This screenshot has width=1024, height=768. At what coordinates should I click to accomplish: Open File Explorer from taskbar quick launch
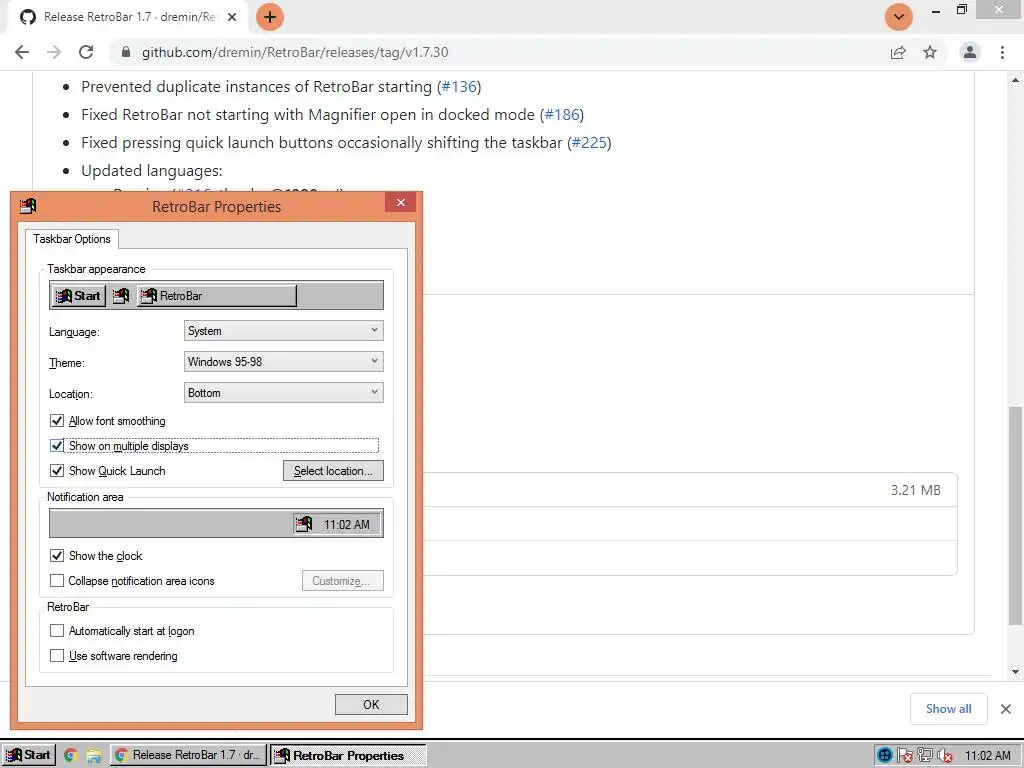point(93,756)
